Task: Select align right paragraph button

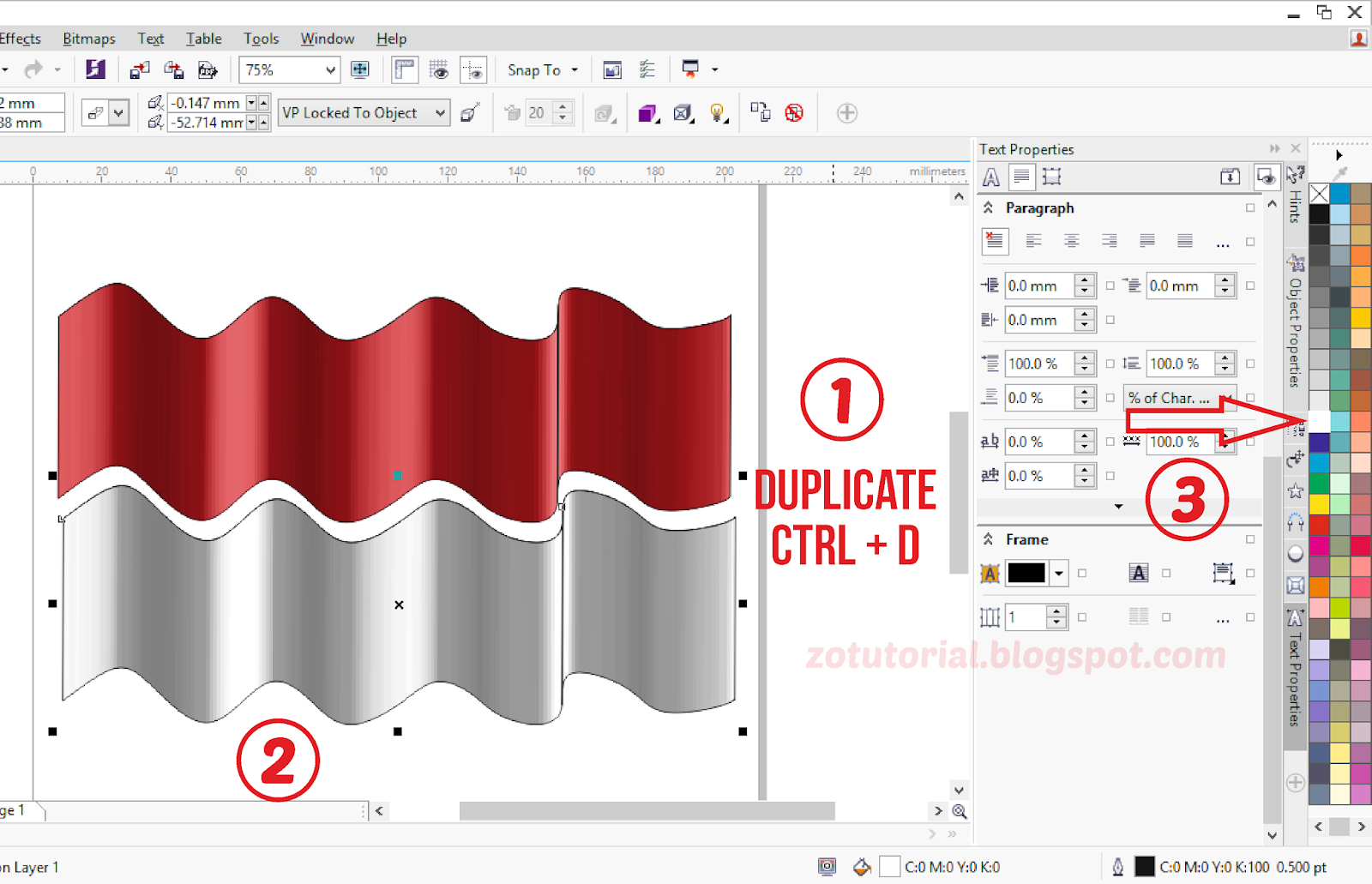Action: [x=1110, y=242]
